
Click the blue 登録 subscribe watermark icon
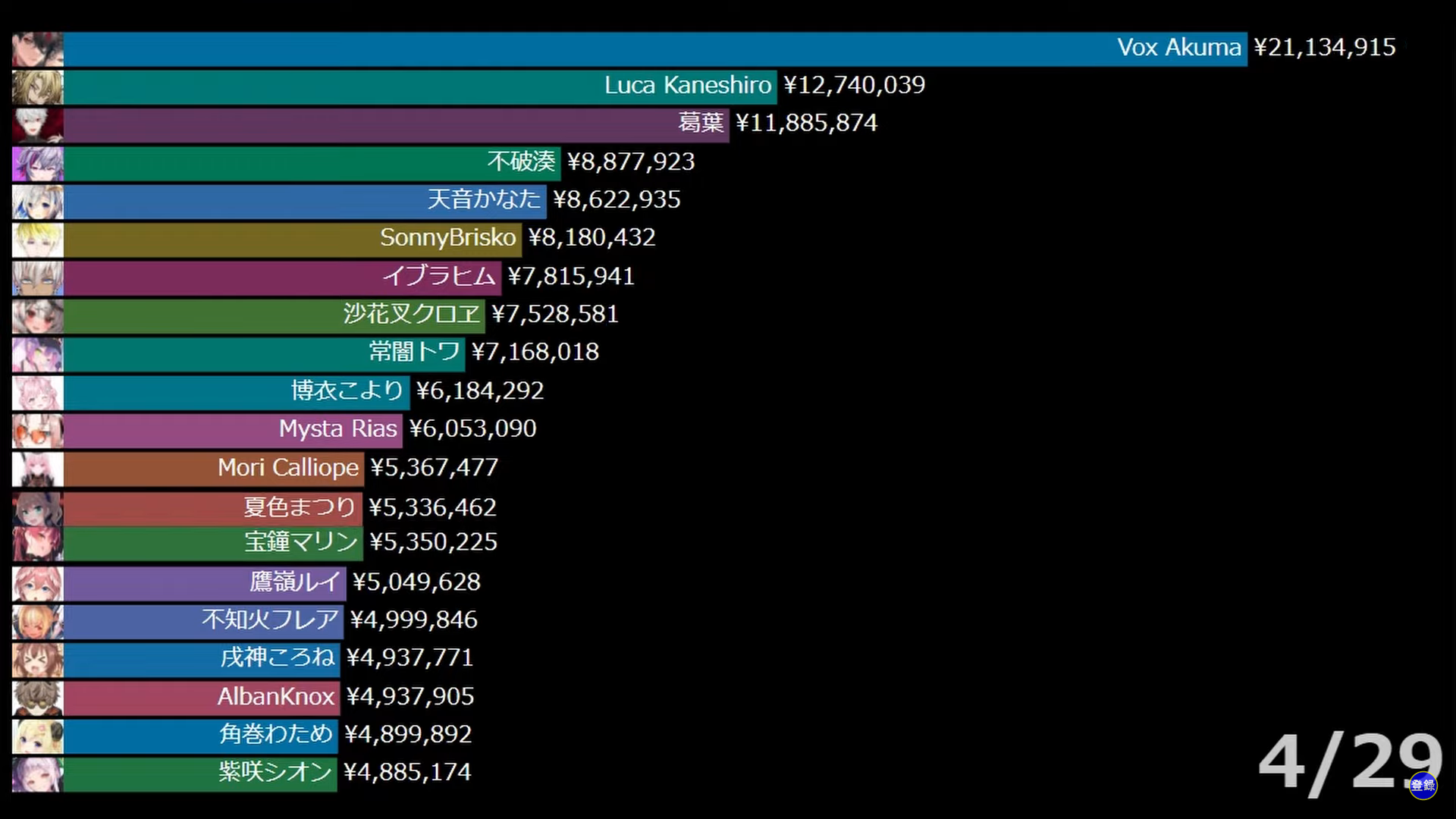(1423, 785)
